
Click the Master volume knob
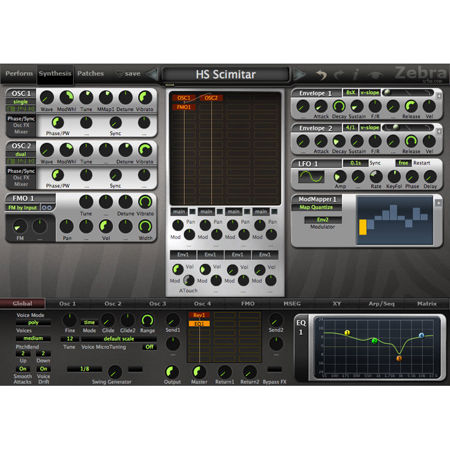coord(199,371)
